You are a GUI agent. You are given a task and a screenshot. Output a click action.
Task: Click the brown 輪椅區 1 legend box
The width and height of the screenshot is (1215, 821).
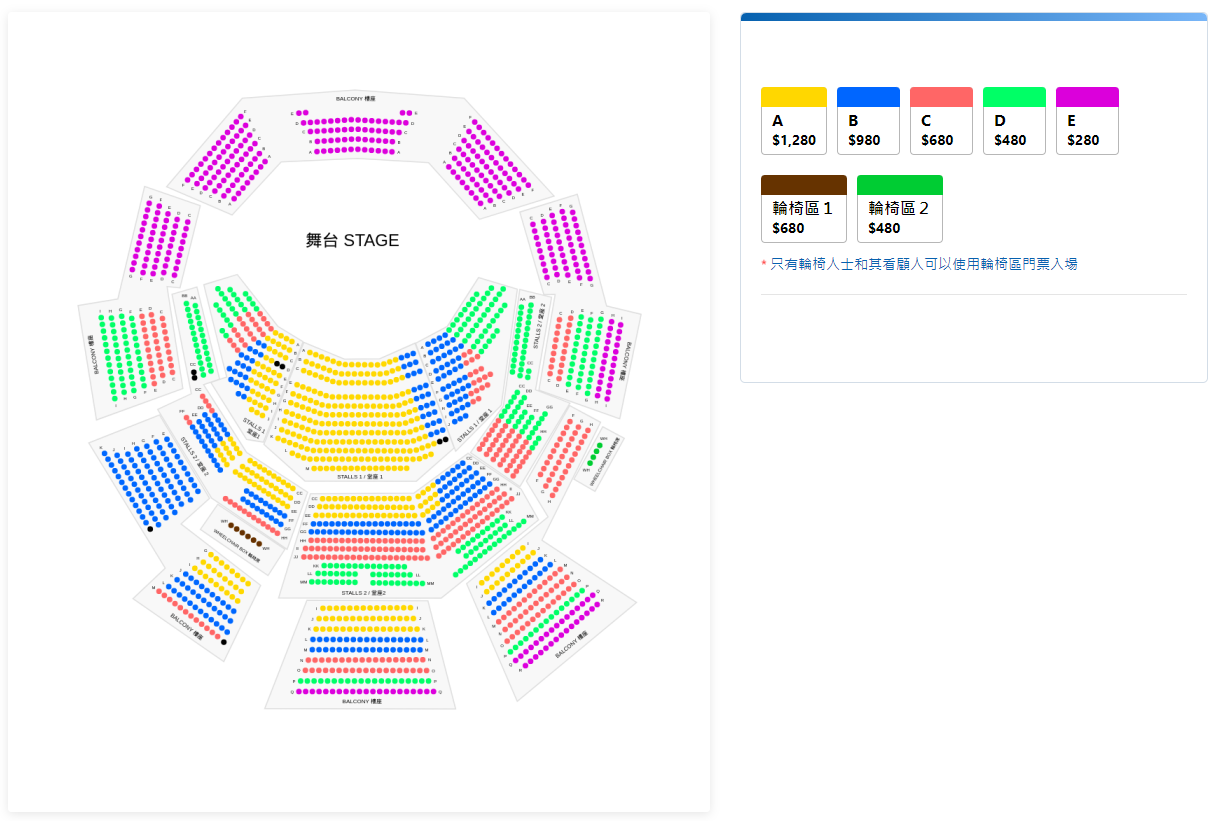[803, 209]
